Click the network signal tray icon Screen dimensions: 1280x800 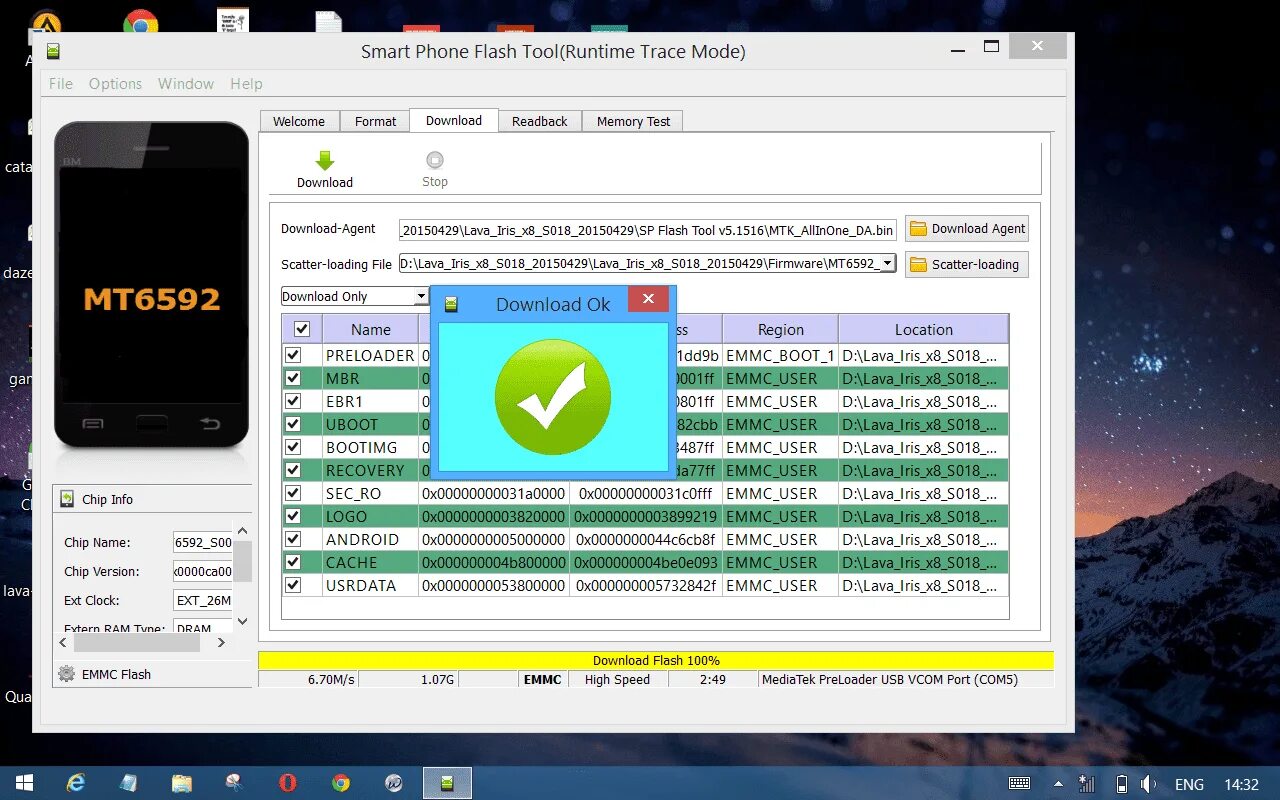click(1087, 784)
